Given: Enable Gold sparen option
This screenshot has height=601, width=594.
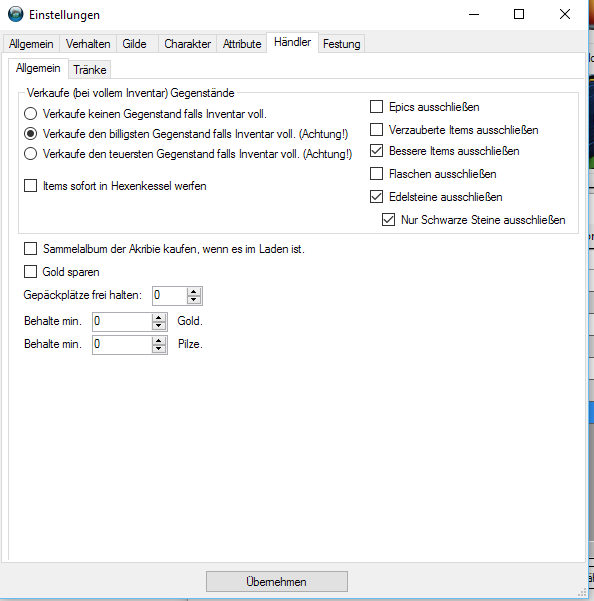Looking at the screenshot, I should 31,271.
